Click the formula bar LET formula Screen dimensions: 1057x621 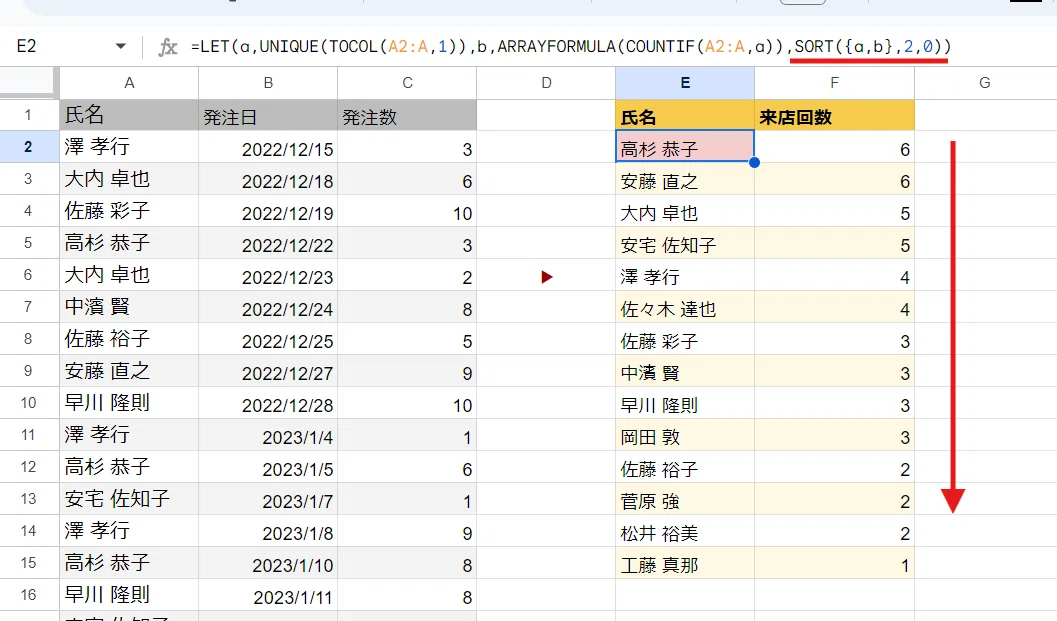tap(571, 47)
